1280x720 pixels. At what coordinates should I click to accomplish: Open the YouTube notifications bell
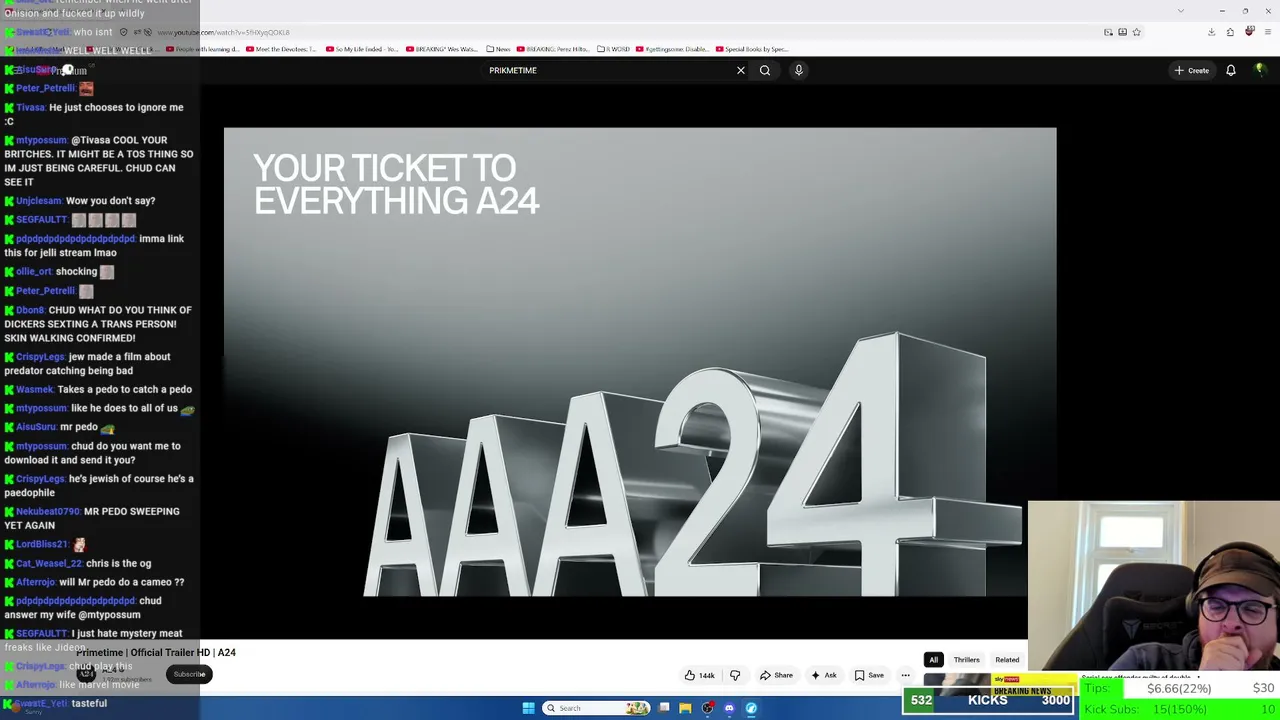[x=1231, y=70]
